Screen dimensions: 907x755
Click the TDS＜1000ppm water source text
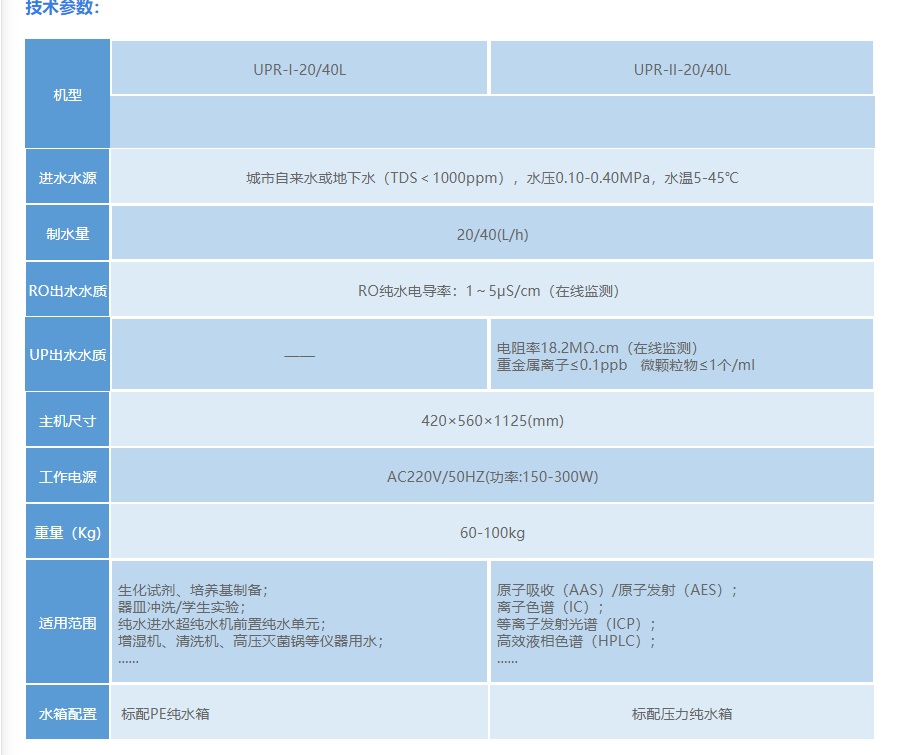[492, 178]
